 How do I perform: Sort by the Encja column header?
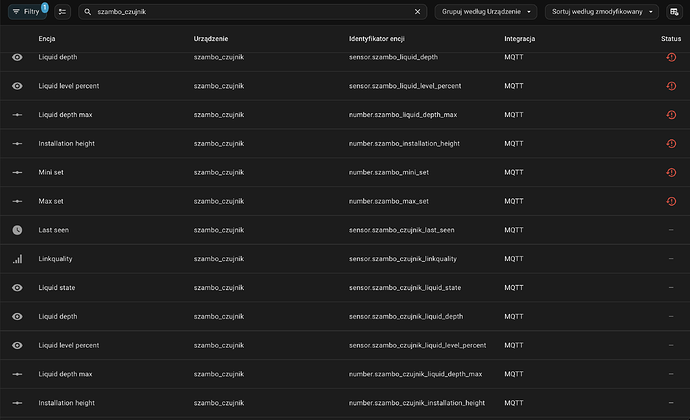click(47, 38)
